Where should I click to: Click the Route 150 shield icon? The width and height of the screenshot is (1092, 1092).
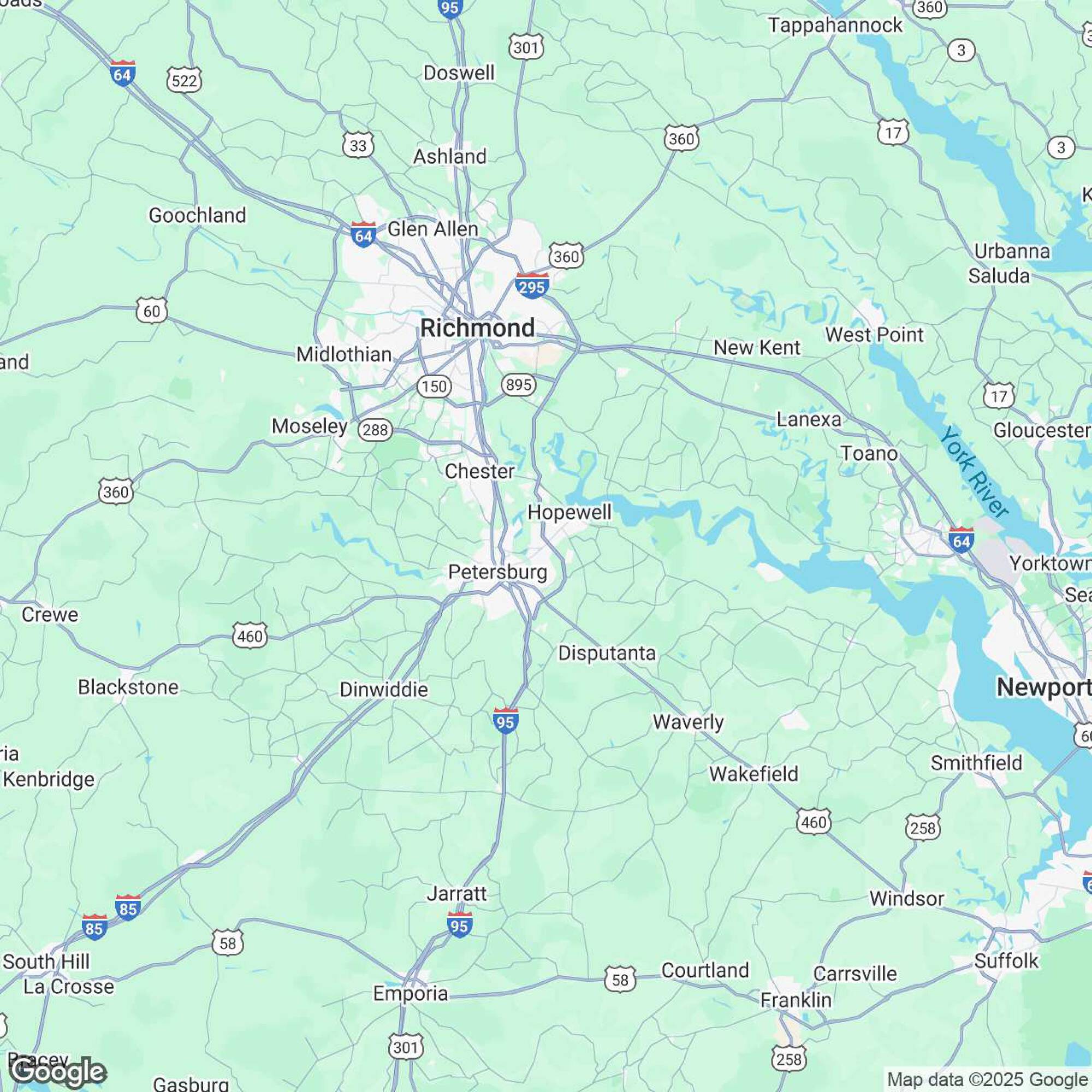click(434, 387)
